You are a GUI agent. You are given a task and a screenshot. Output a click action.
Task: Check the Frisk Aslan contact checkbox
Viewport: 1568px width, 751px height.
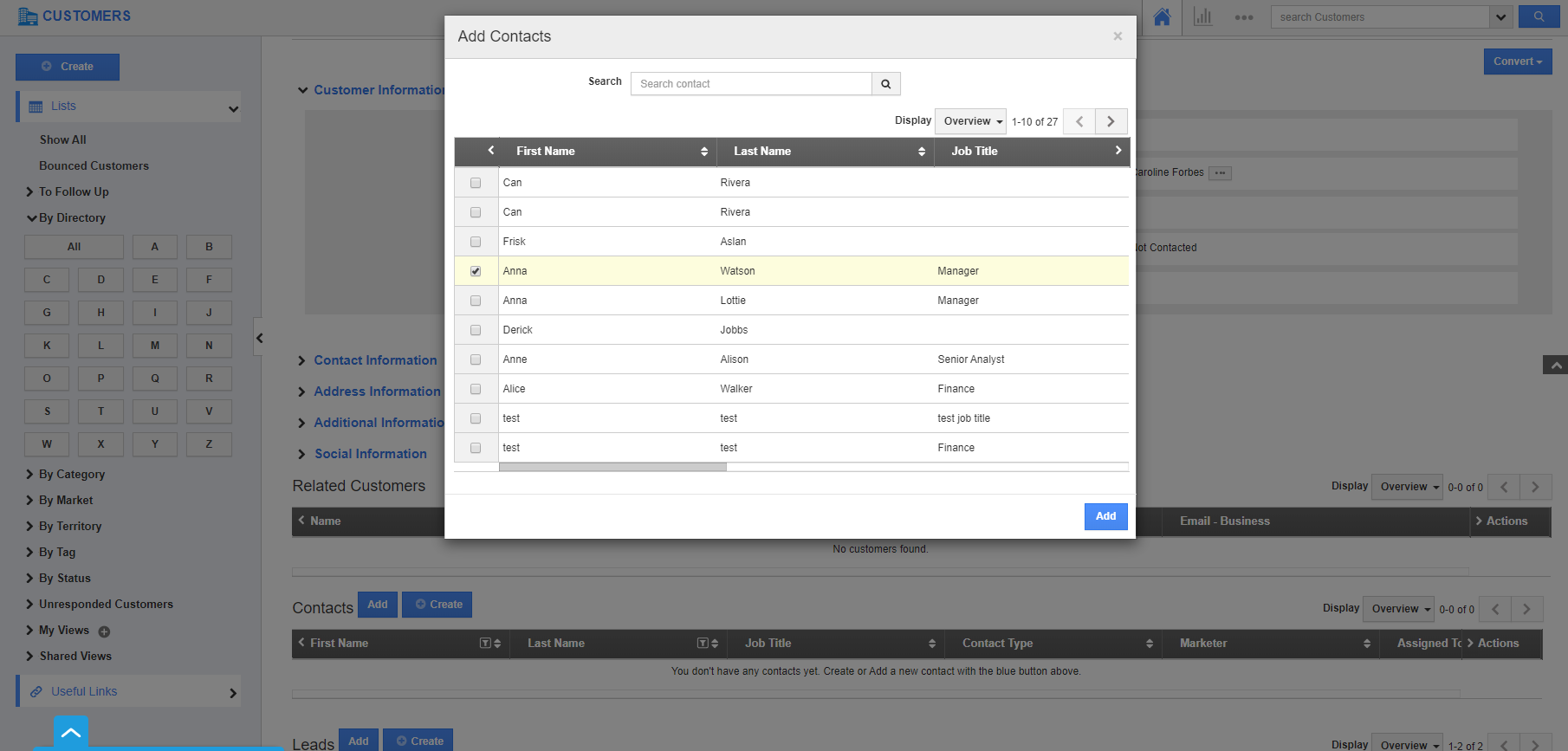(476, 242)
